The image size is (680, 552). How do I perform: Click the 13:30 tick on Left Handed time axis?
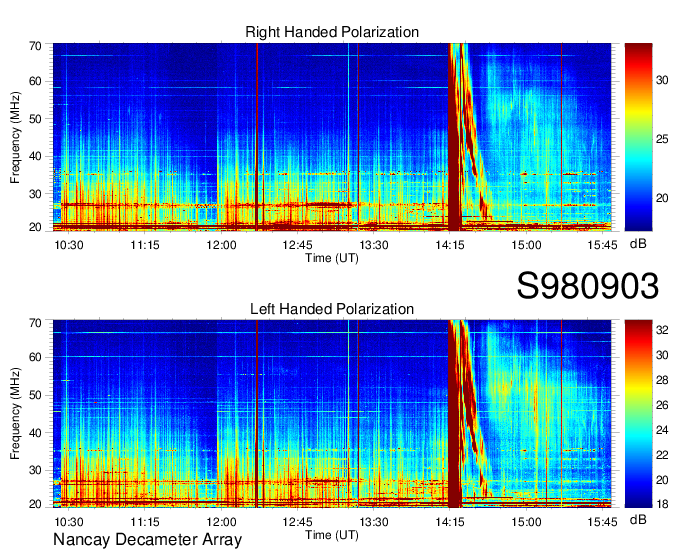373,522
